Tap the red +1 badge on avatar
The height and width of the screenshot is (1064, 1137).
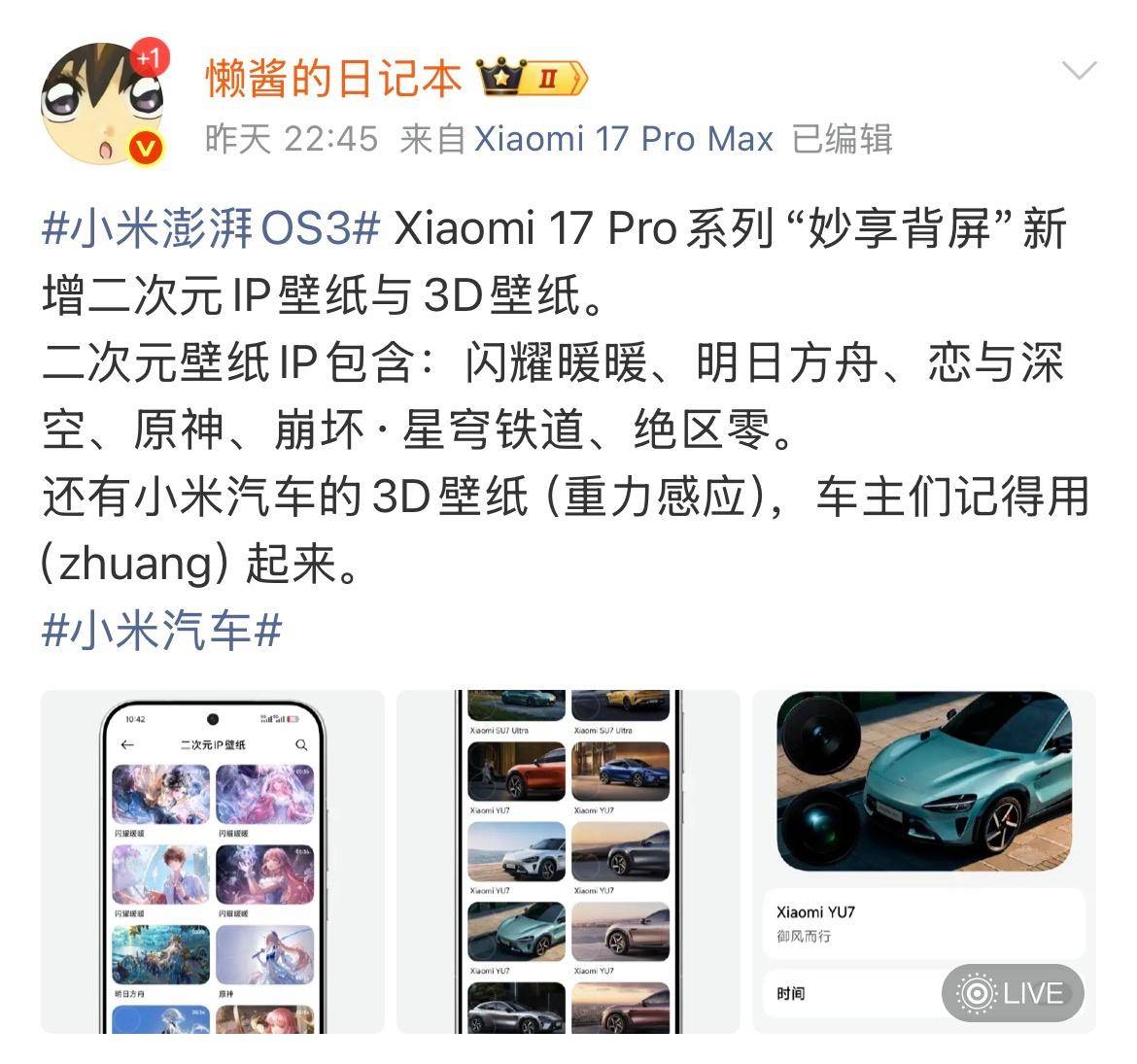pyautogui.click(x=150, y=57)
